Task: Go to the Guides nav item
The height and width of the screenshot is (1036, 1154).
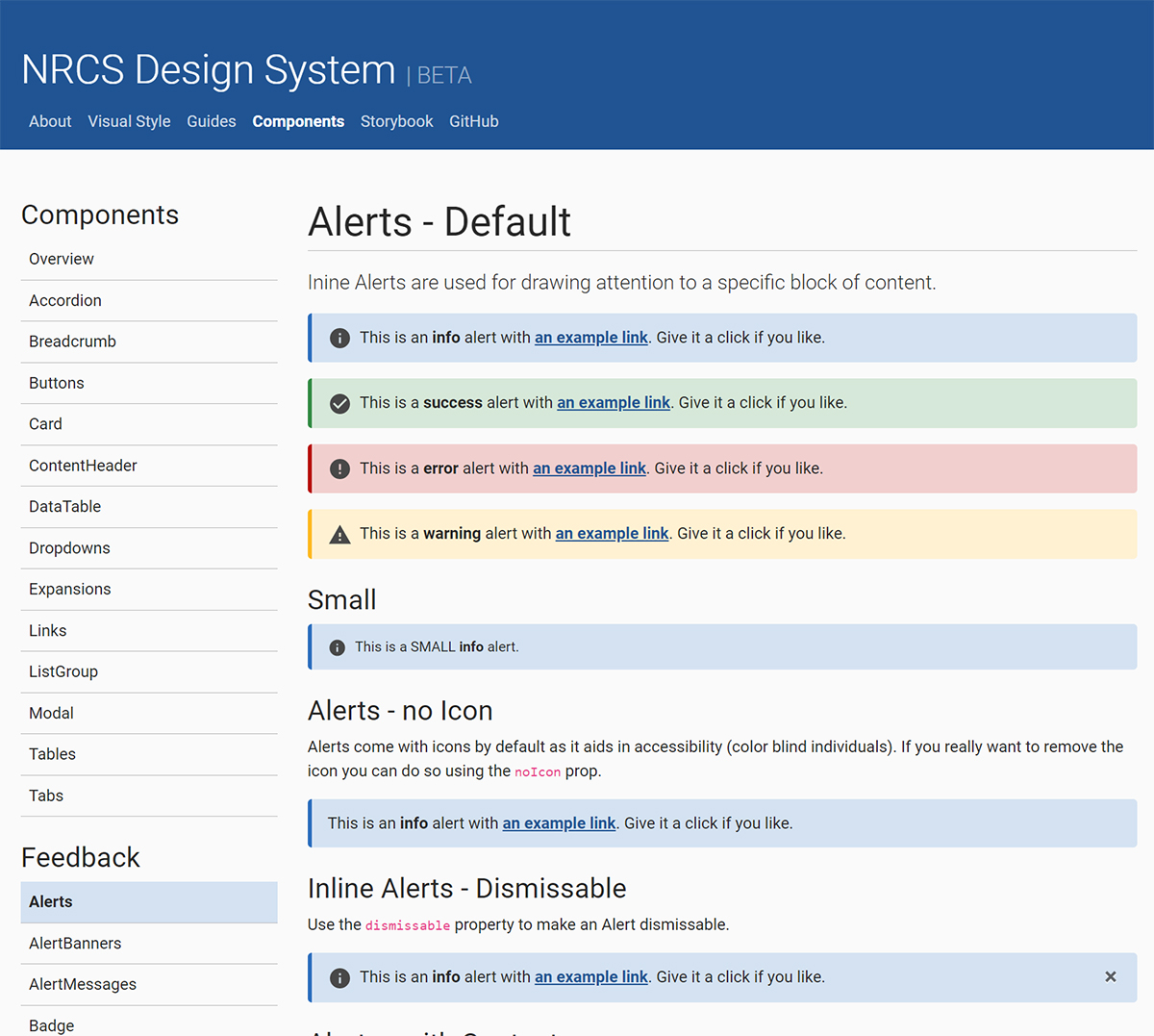Action: pyautogui.click(x=212, y=121)
